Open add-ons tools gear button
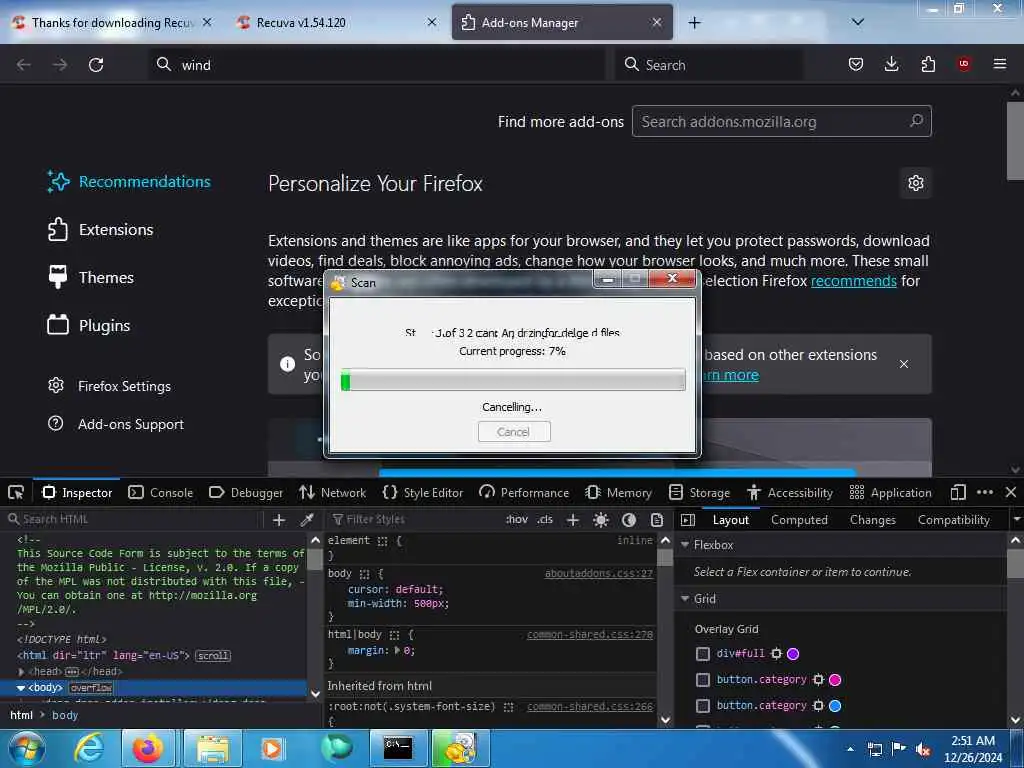This screenshot has width=1024, height=768. [x=916, y=183]
